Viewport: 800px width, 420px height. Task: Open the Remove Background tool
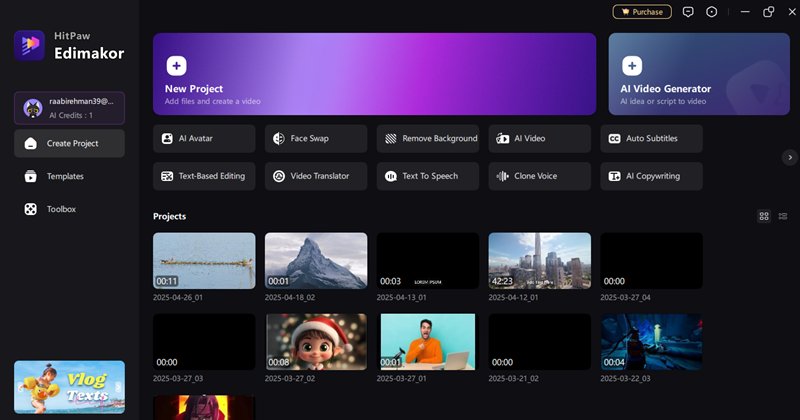[x=428, y=138]
